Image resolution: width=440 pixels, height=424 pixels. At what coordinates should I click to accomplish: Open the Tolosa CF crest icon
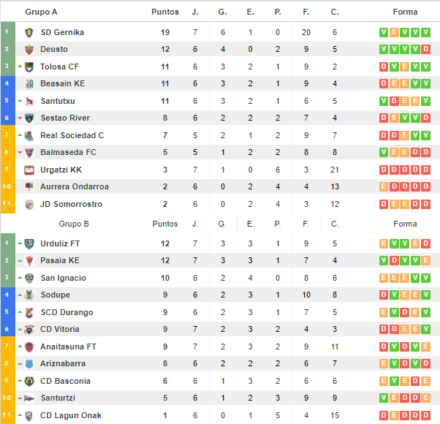pos(29,67)
